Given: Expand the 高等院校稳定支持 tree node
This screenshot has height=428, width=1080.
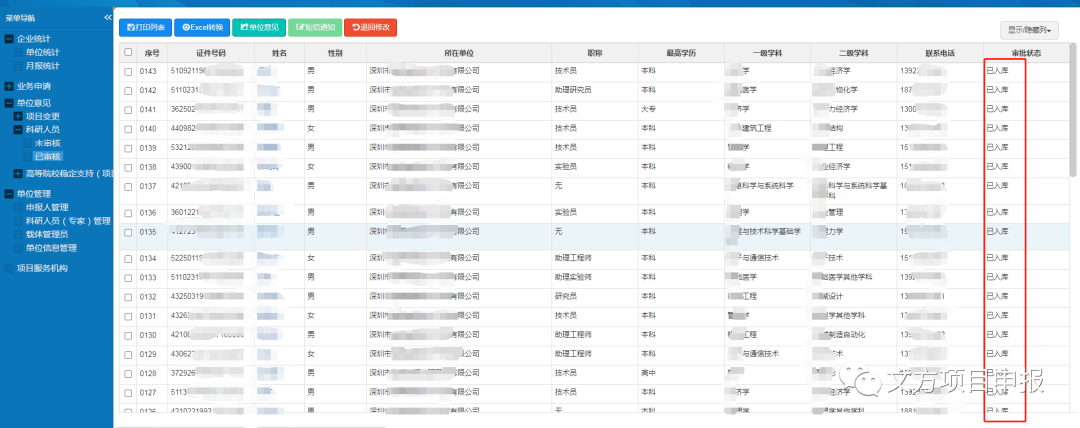Looking at the screenshot, I should coord(18,174).
